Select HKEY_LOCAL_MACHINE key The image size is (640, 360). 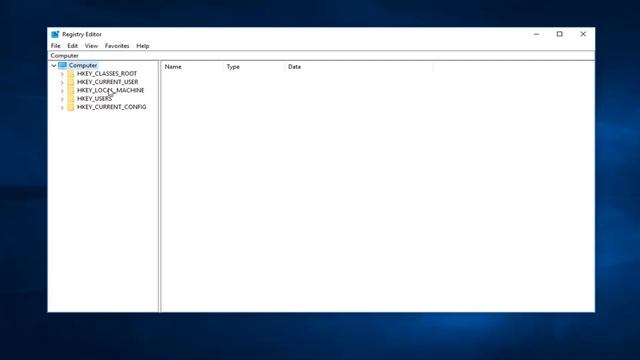coord(110,90)
